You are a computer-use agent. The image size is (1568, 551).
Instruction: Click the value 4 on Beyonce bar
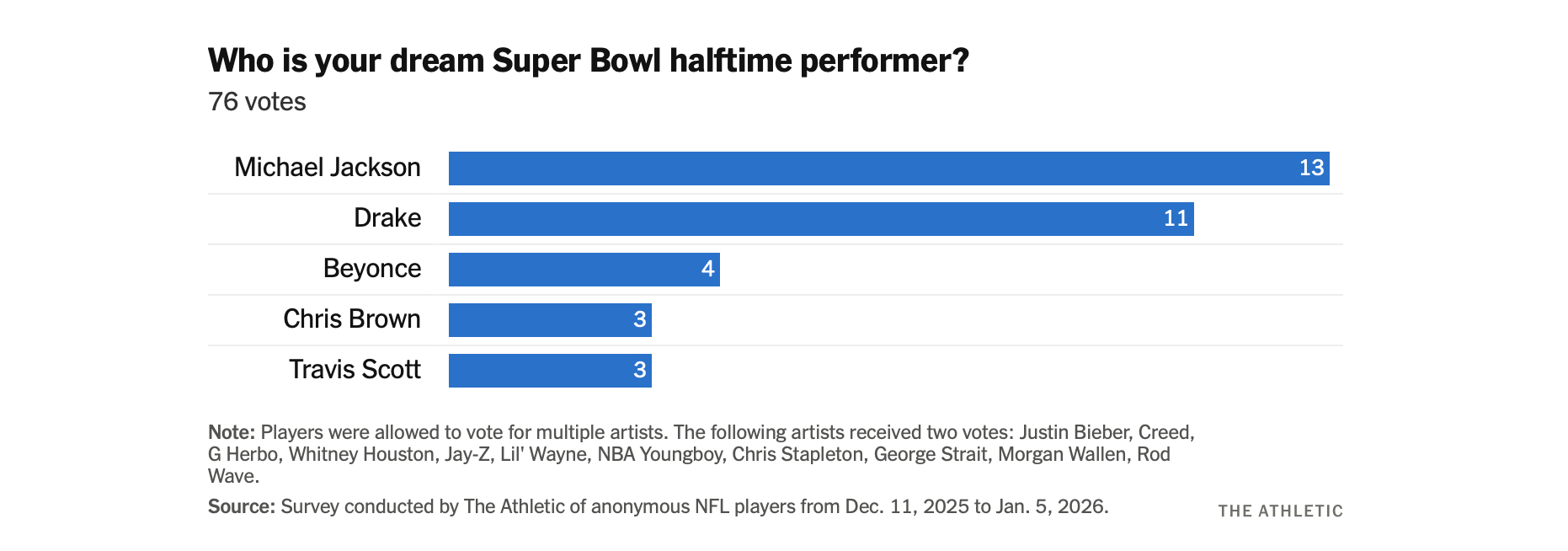(708, 270)
